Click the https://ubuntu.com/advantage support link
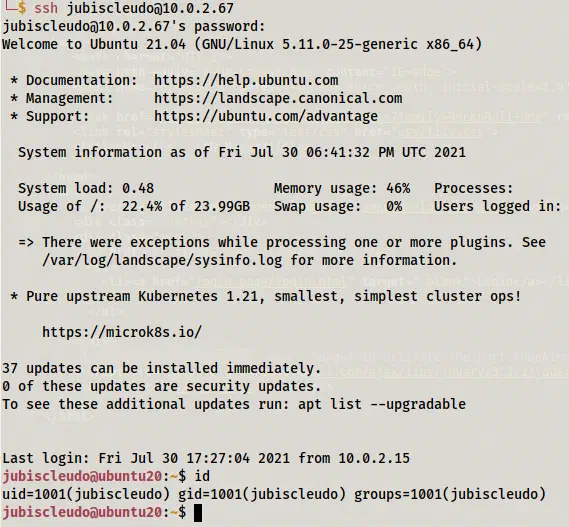 [266, 117]
